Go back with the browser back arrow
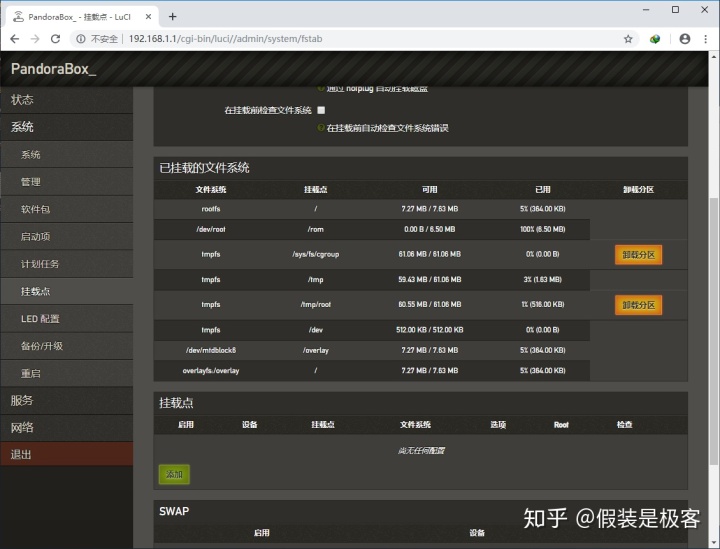 click(15, 39)
